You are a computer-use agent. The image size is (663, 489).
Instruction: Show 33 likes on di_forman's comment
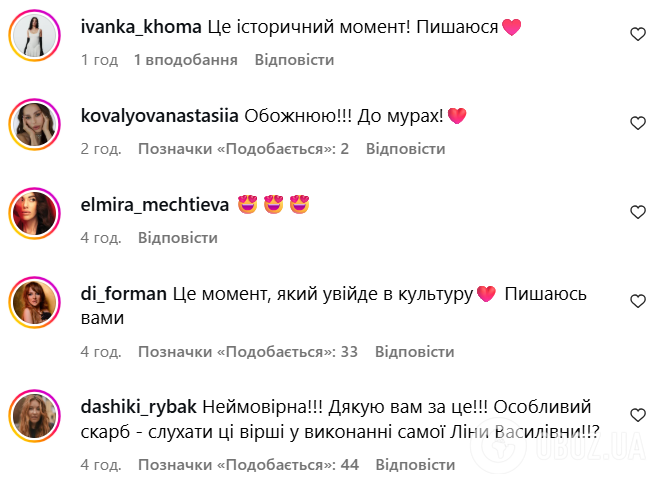tap(247, 352)
